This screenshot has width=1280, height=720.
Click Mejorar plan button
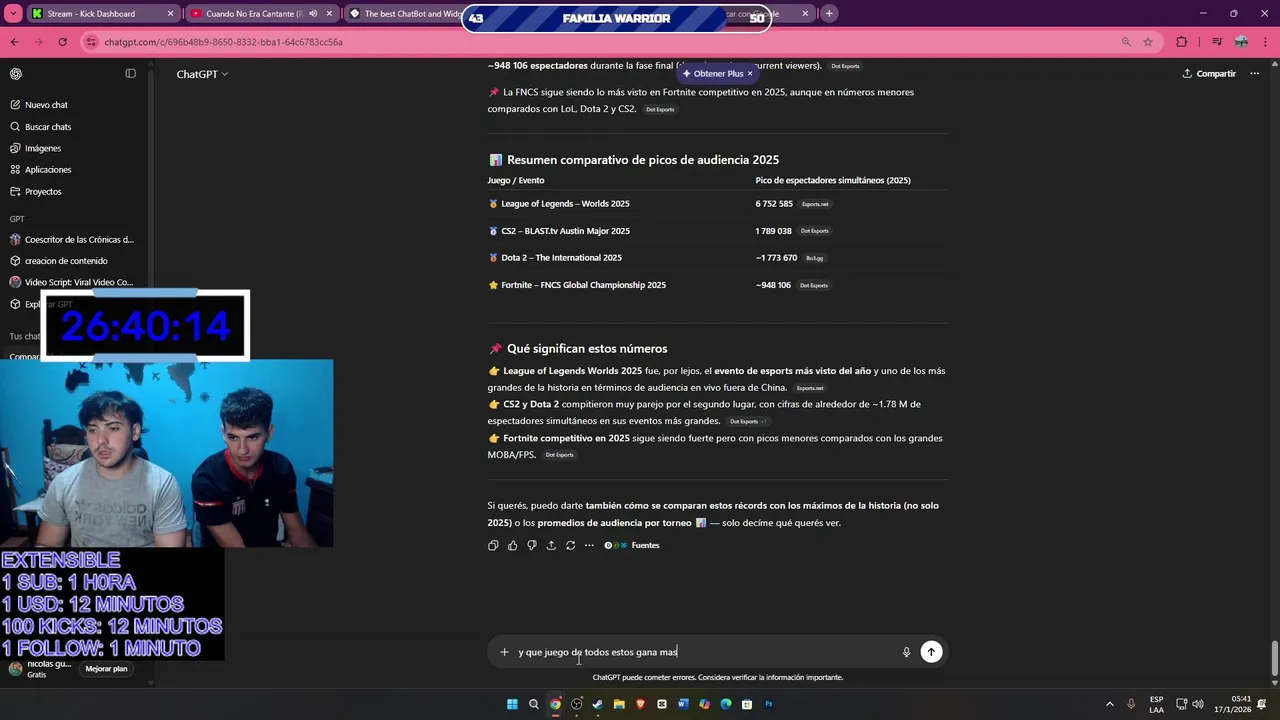tap(106, 669)
